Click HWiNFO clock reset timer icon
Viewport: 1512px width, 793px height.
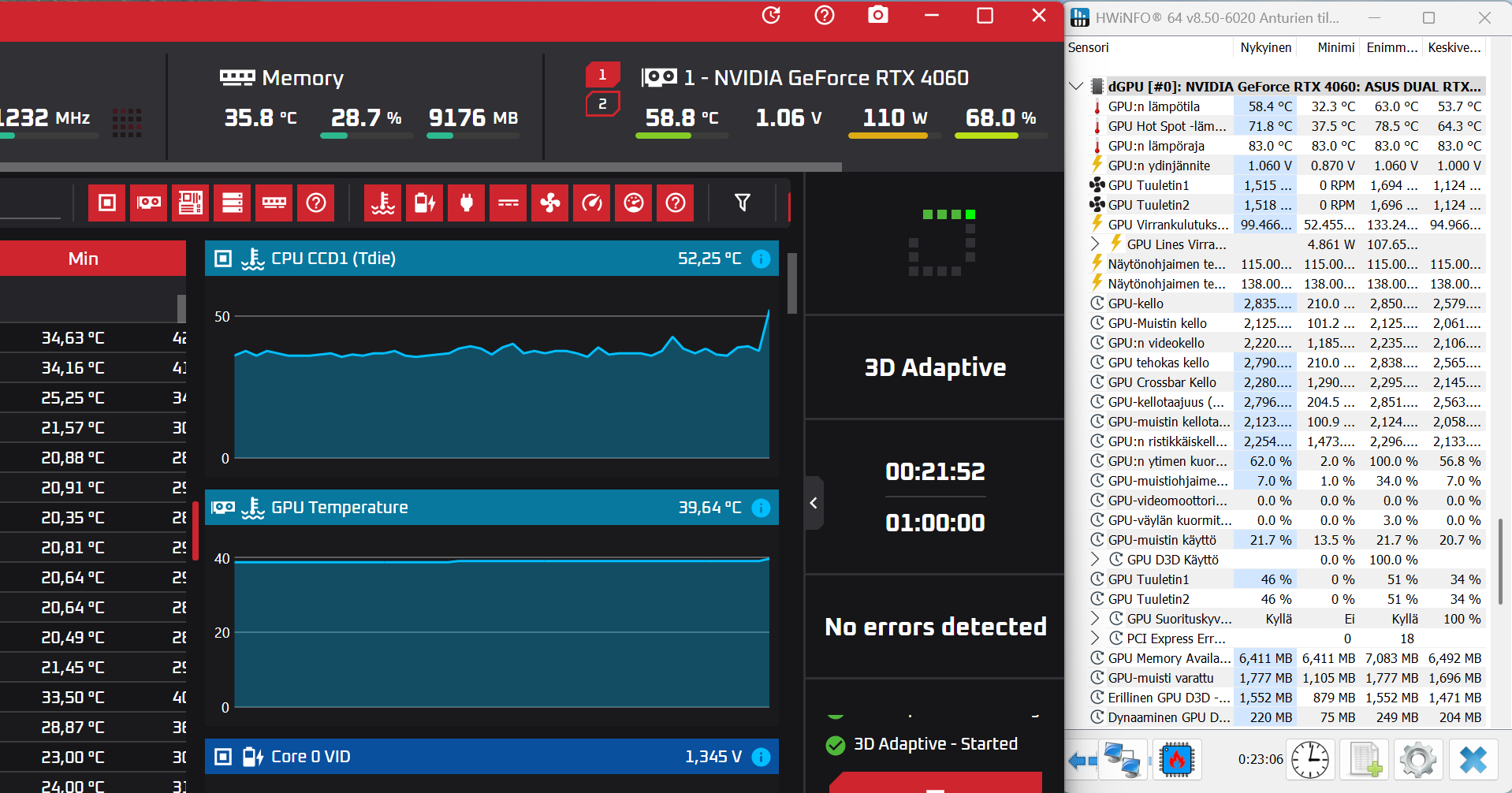pyautogui.click(x=1310, y=760)
